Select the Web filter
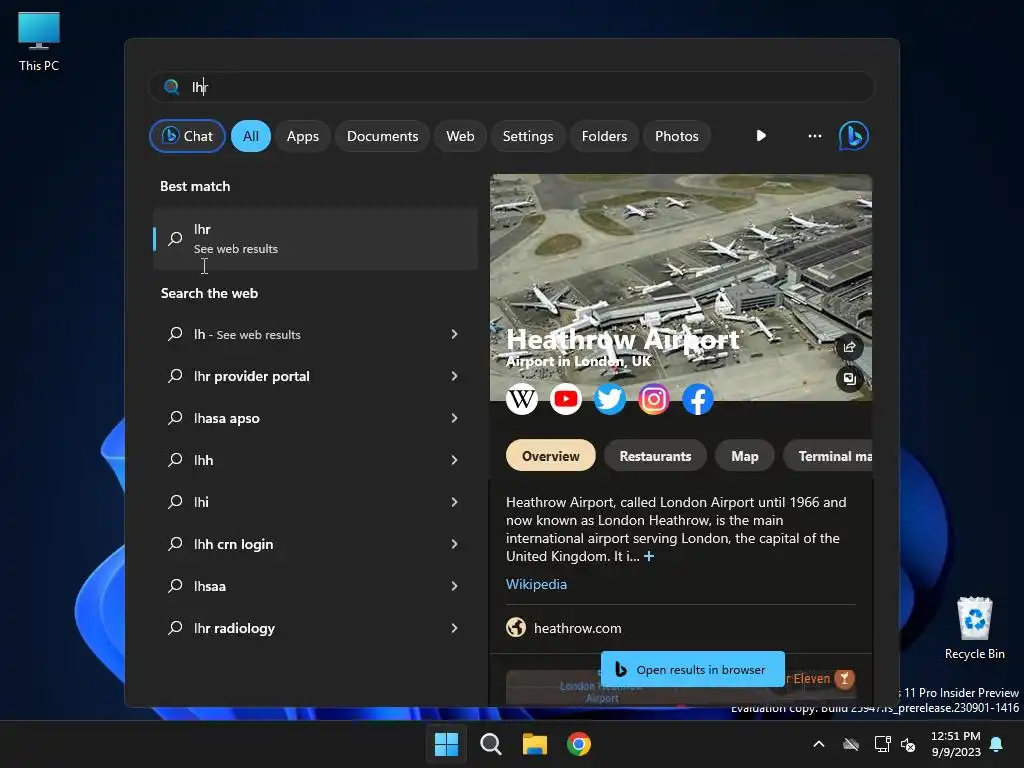This screenshot has width=1024, height=768. click(x=460, y=136)
